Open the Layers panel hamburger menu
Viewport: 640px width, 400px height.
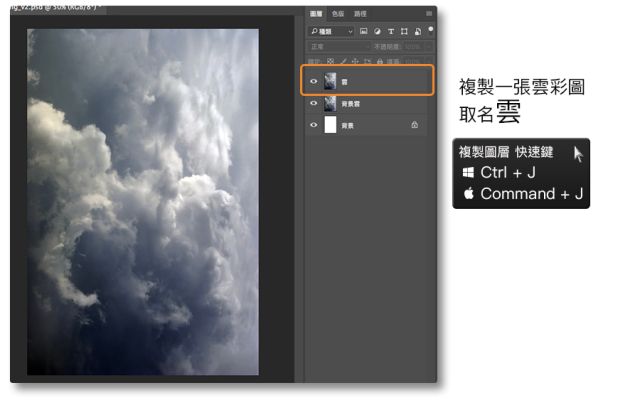429,13
